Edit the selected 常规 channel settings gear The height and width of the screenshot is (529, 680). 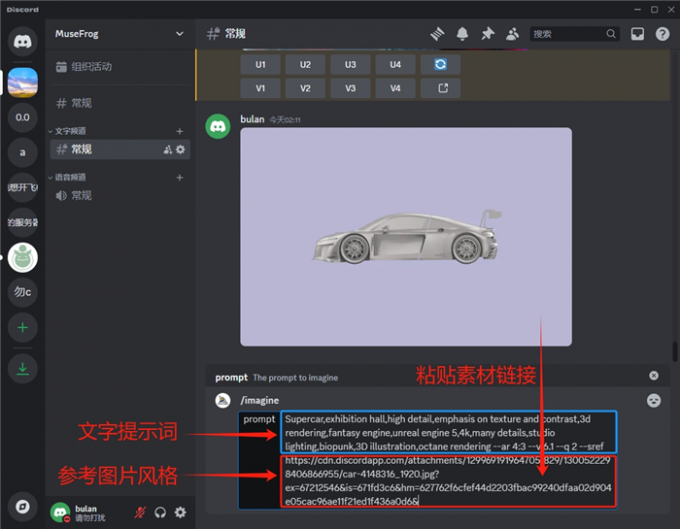[x=180, y=150]
